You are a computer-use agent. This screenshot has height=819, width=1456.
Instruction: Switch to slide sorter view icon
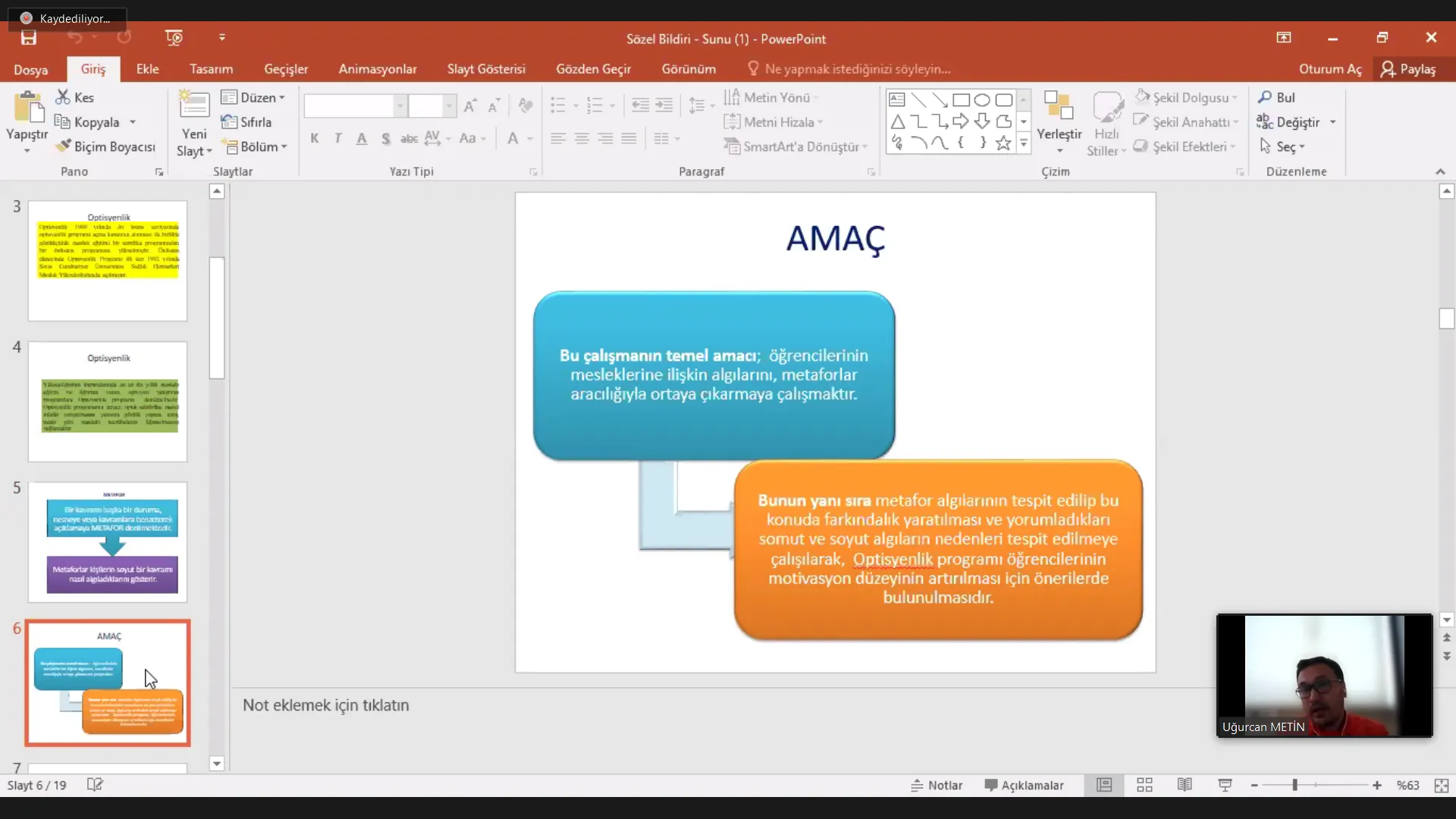(1144, 785)
